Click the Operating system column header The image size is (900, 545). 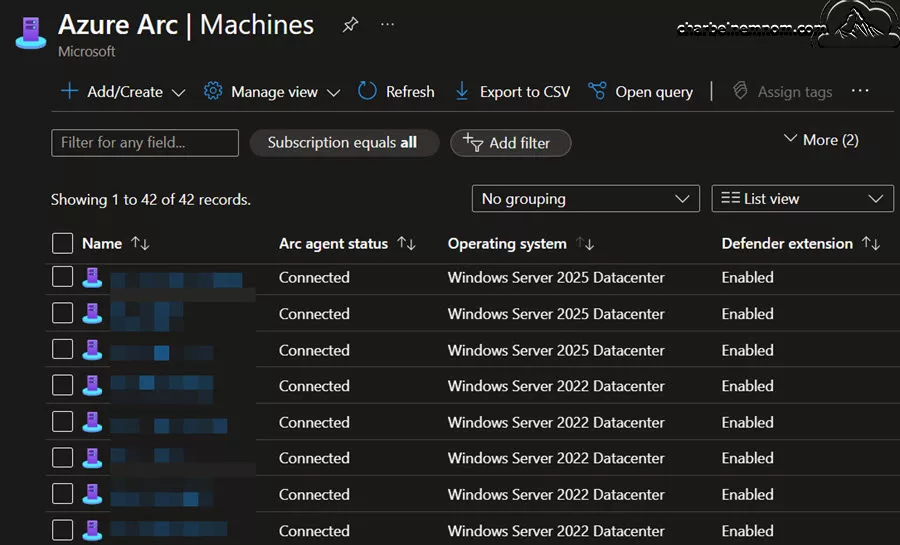tap(507, 244)
